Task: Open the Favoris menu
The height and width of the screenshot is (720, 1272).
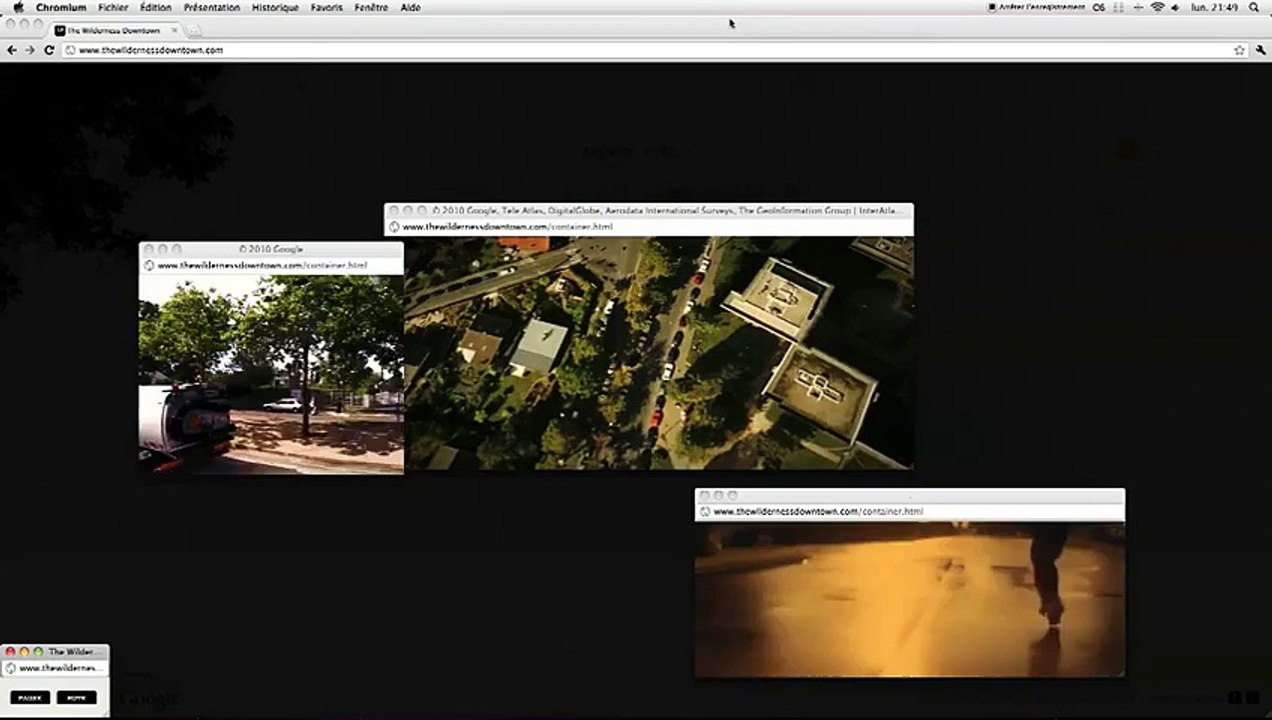Action: click(x=327, y=7)
